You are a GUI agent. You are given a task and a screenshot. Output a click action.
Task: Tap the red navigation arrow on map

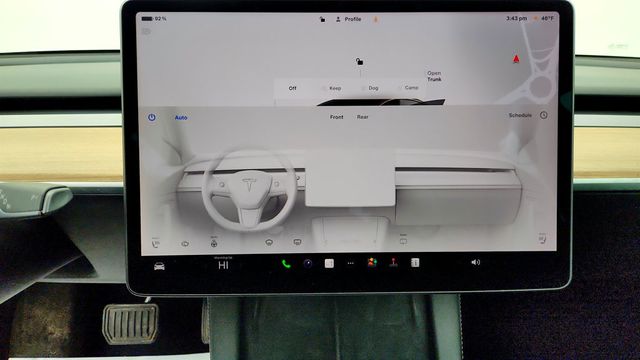516,59
